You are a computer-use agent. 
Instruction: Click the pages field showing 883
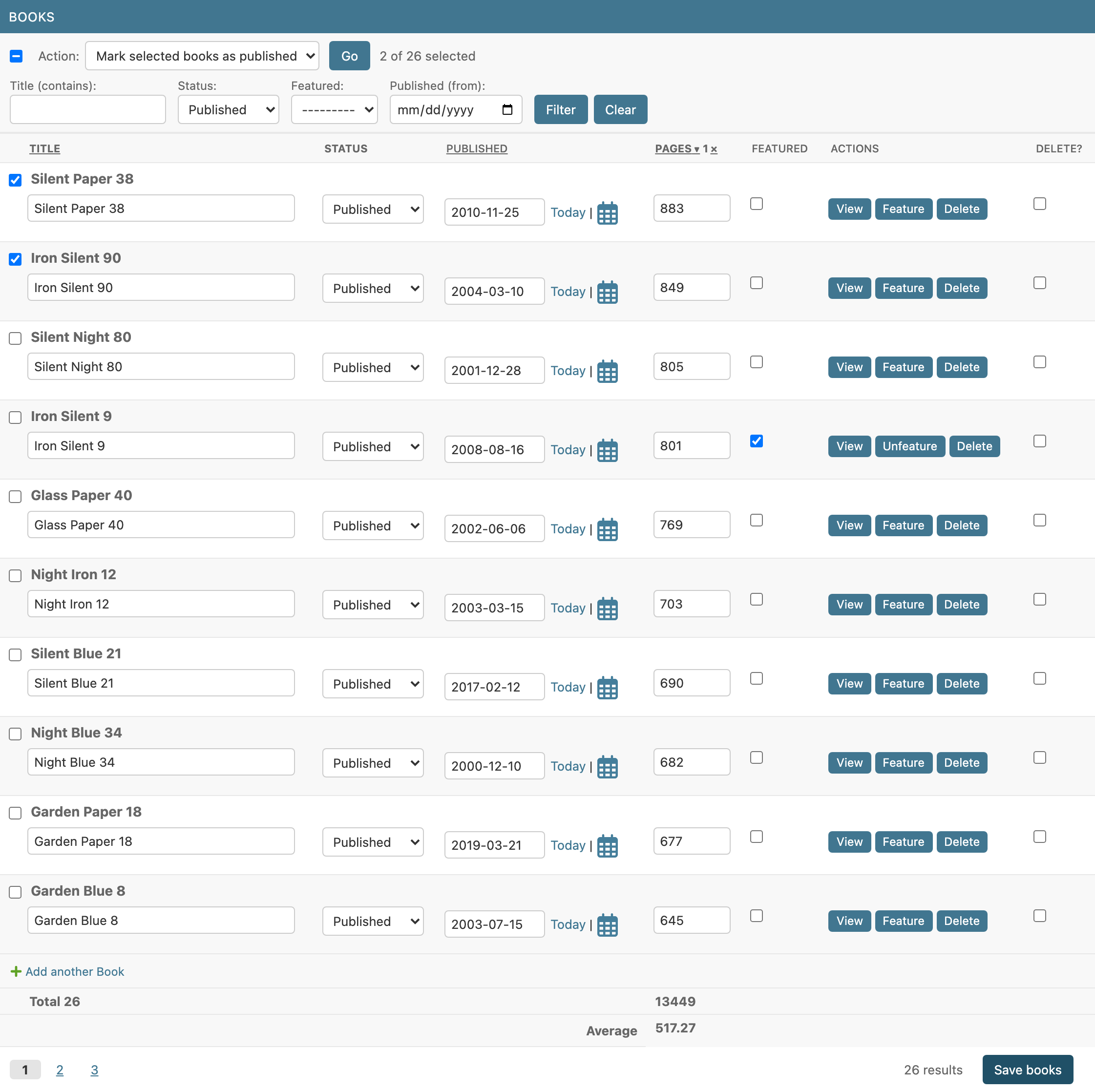tap(692, 209)
